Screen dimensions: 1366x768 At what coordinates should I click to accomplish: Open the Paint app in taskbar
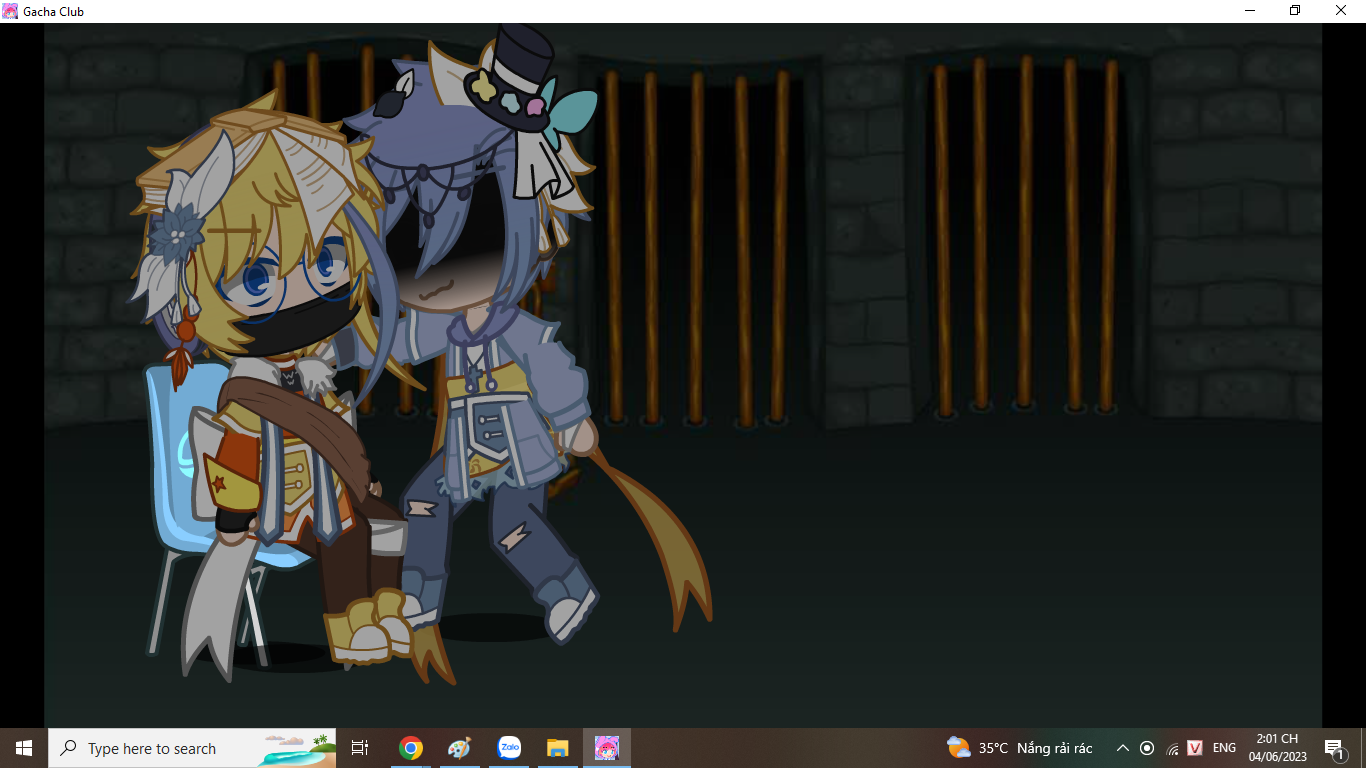pyautogui.click(x=459, y=748)
